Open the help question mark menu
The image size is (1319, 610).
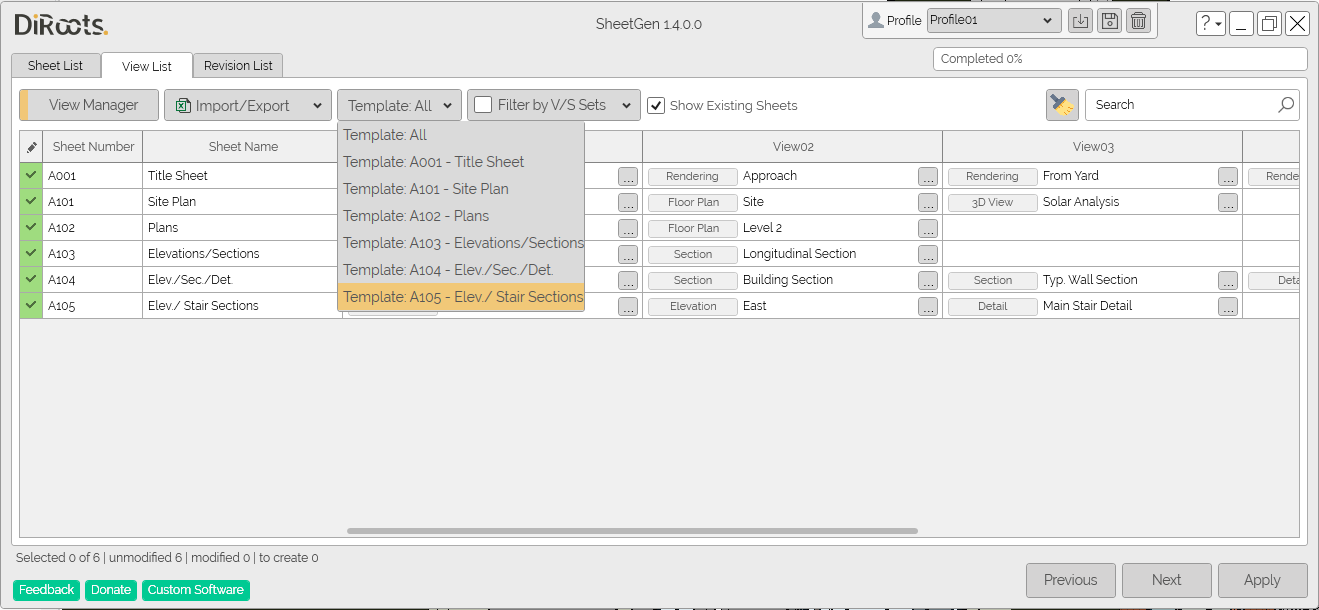click(x=1210, y=24)
